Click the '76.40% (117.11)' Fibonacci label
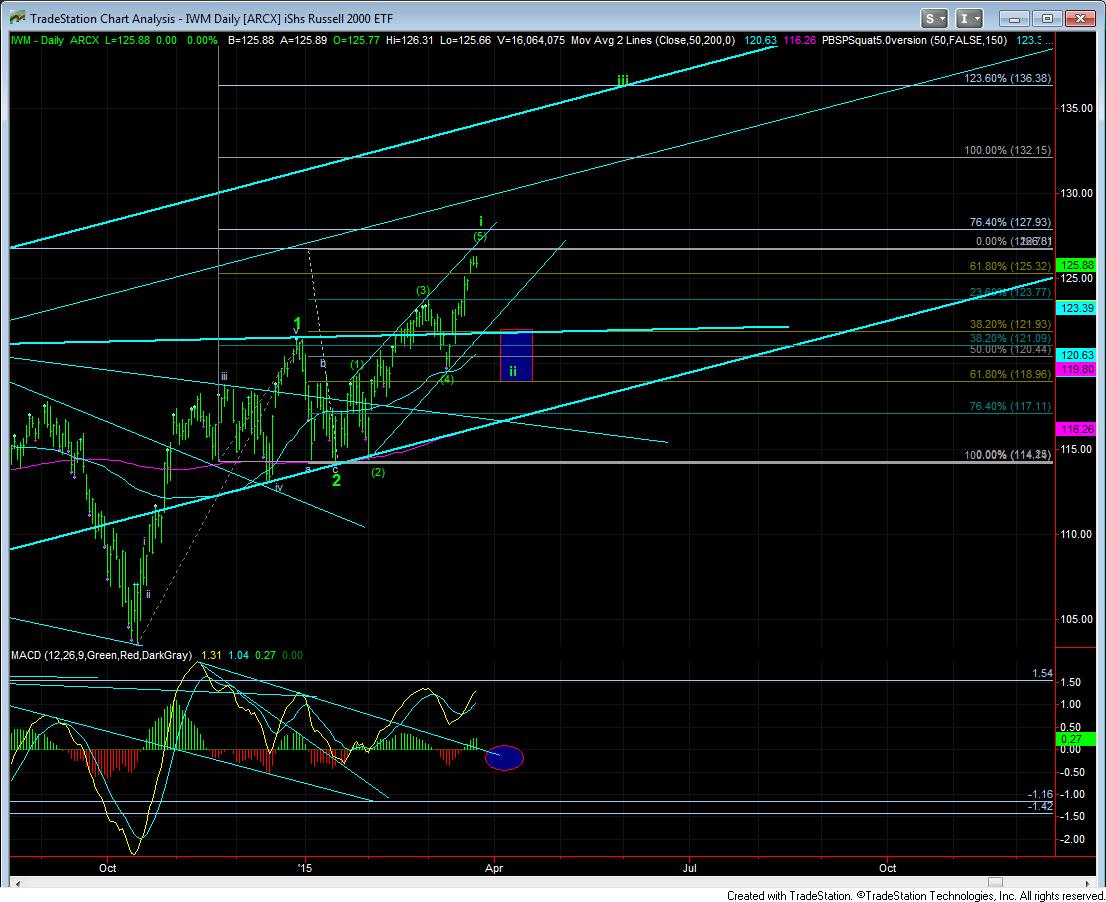Viewport: 1106px width, 902px height. pos(1011,406)
